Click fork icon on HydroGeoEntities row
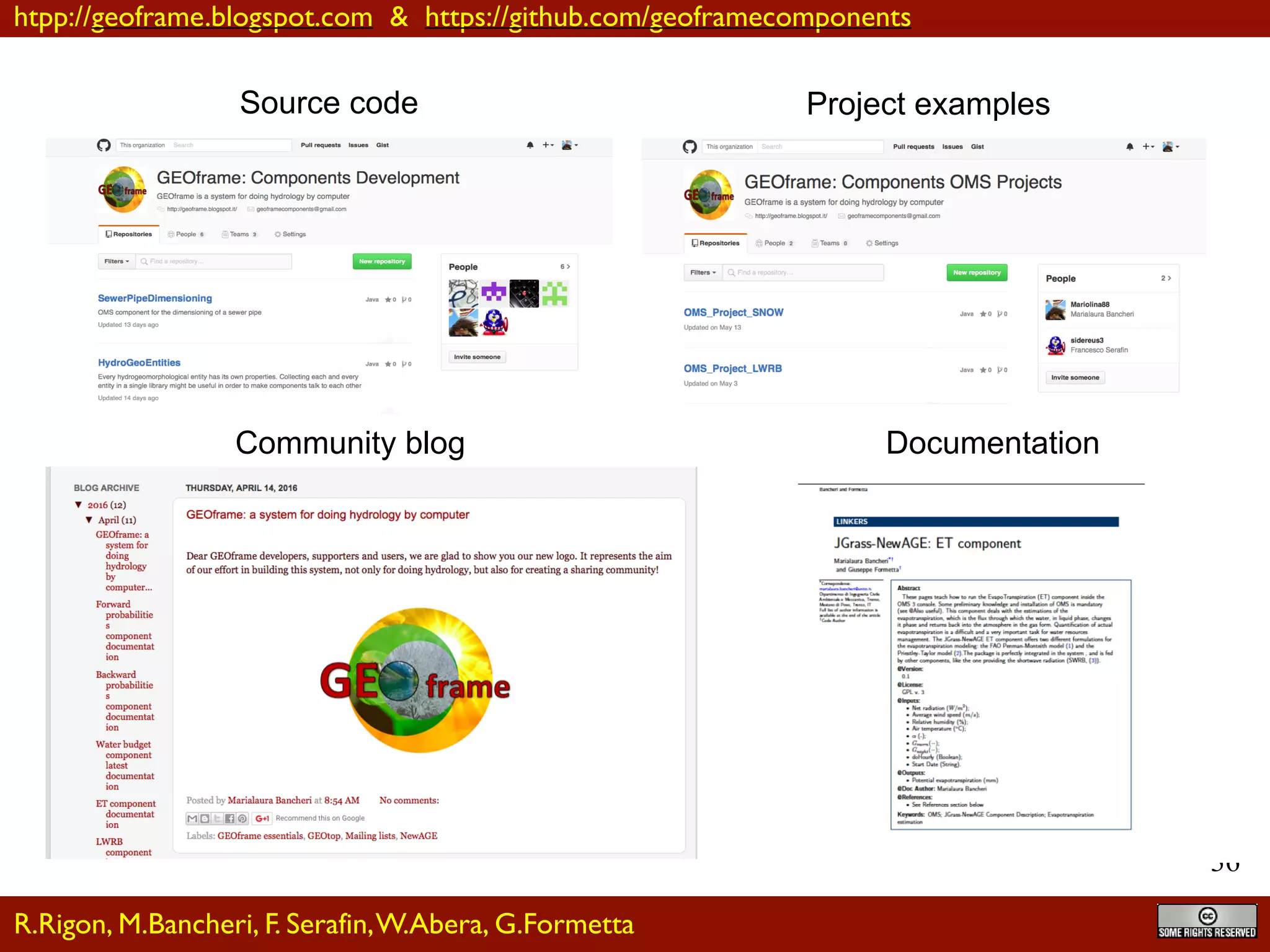 [x=404, y=364]
